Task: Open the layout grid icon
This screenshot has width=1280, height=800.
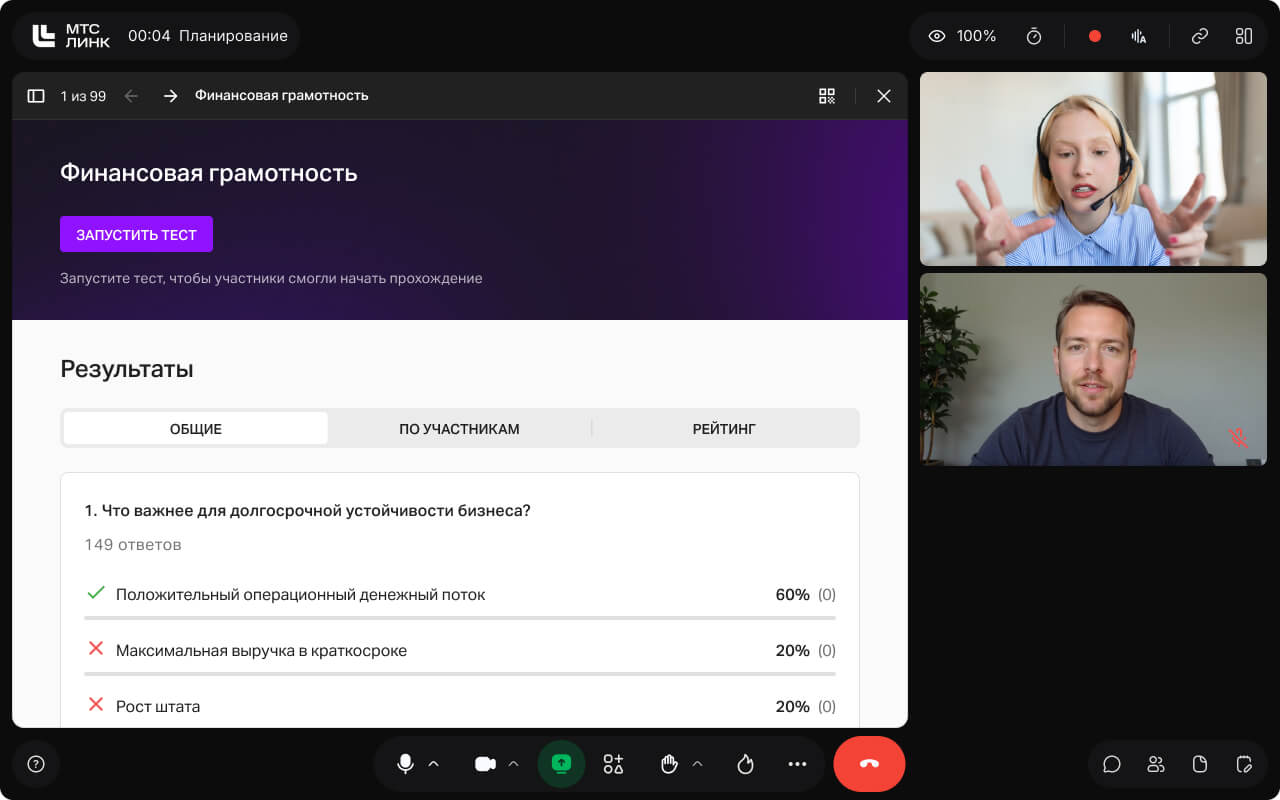Action: (1244, 36)
